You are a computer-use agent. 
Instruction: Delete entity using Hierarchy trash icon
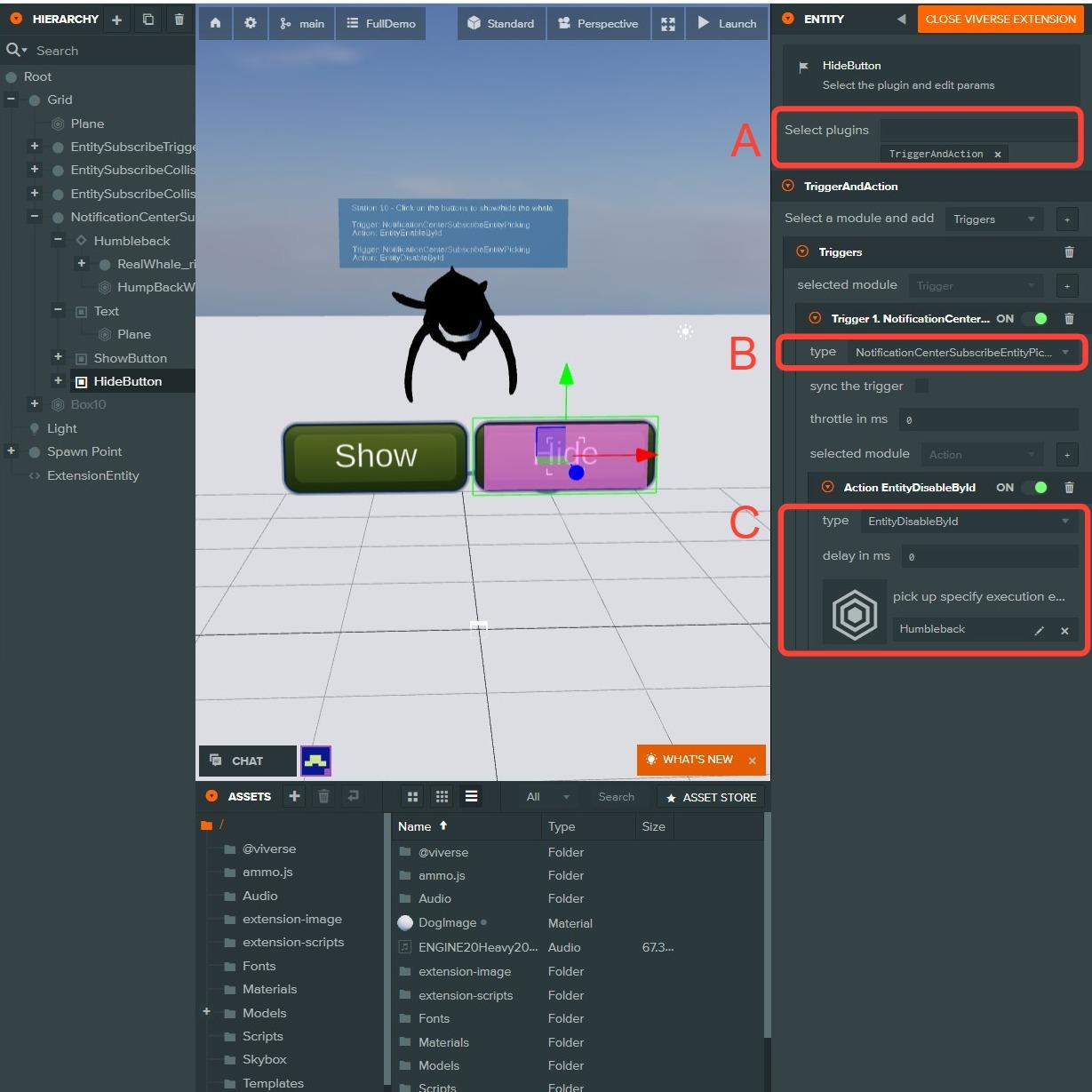click(179, 19)
